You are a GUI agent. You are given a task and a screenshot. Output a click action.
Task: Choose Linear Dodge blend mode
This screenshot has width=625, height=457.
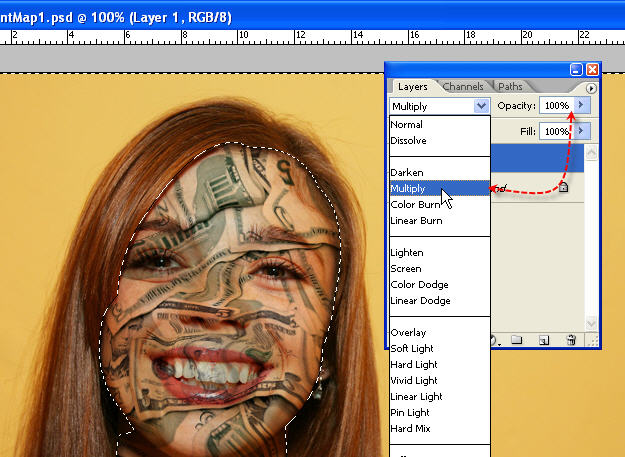tap(440, 300)
